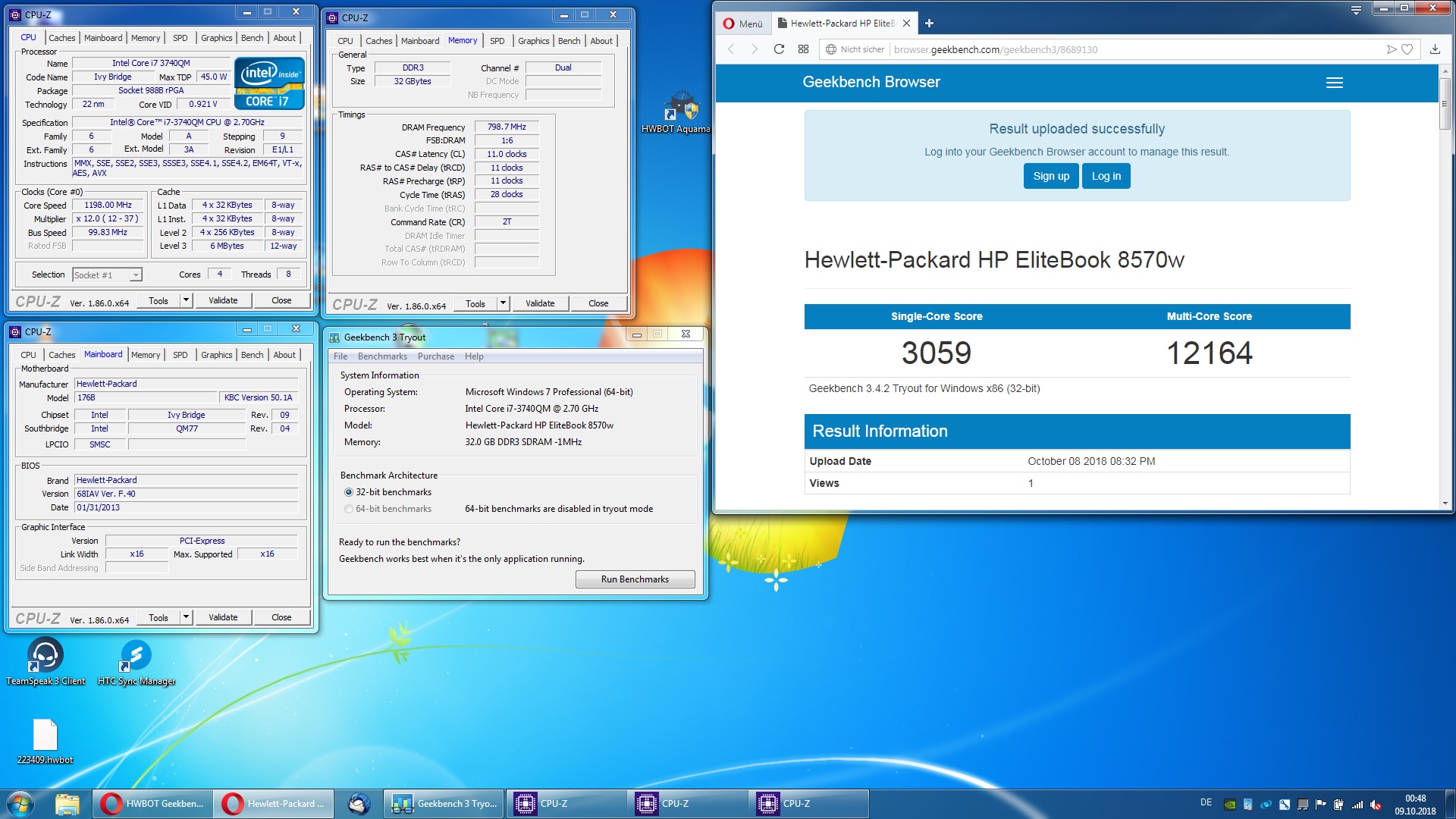Viewport: 1456px width, 819px height.
Task: Click NVIDIA tray icon
Action: 1230,805
